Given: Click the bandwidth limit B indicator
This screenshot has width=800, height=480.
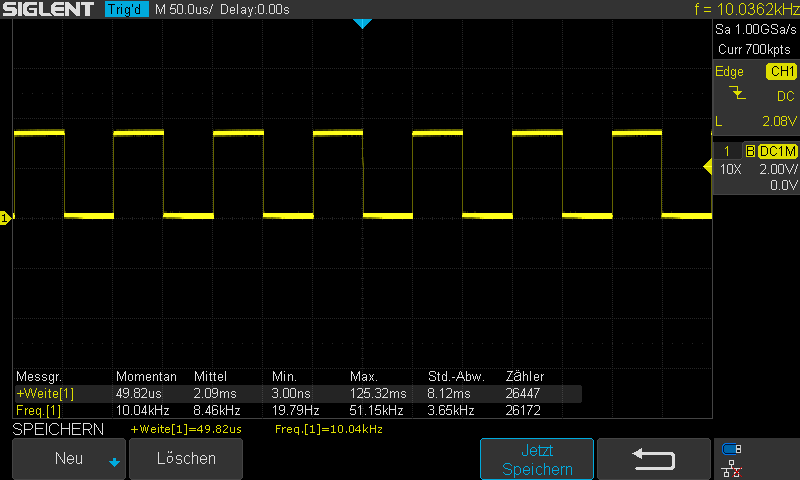Looking at the screenshot, I should click(x=750, y=151).
